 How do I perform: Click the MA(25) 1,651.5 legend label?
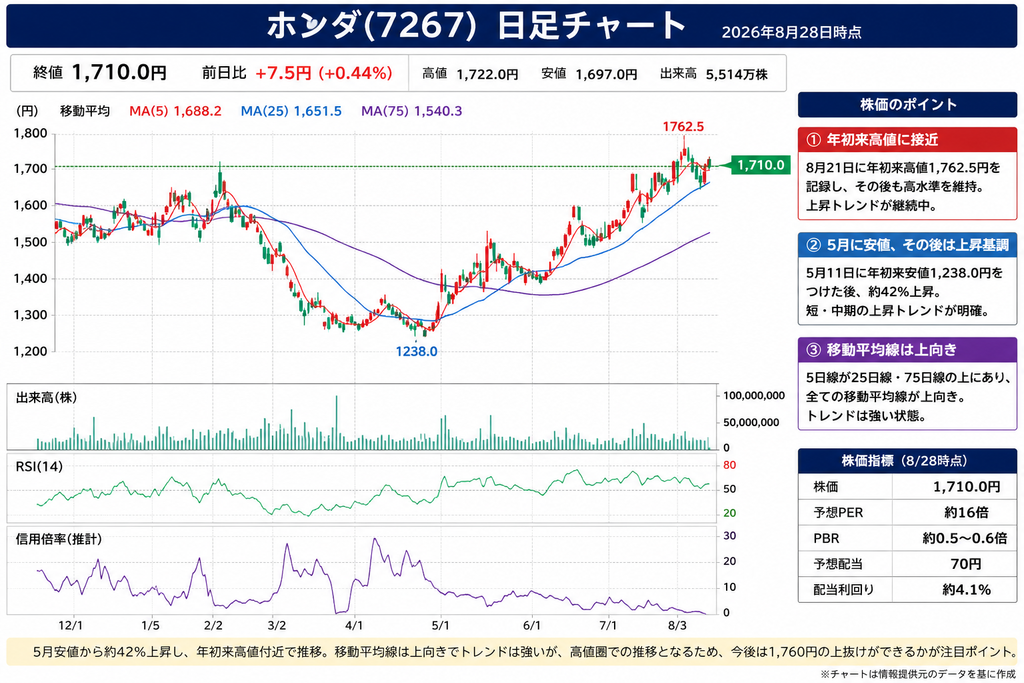pos(291,111)
